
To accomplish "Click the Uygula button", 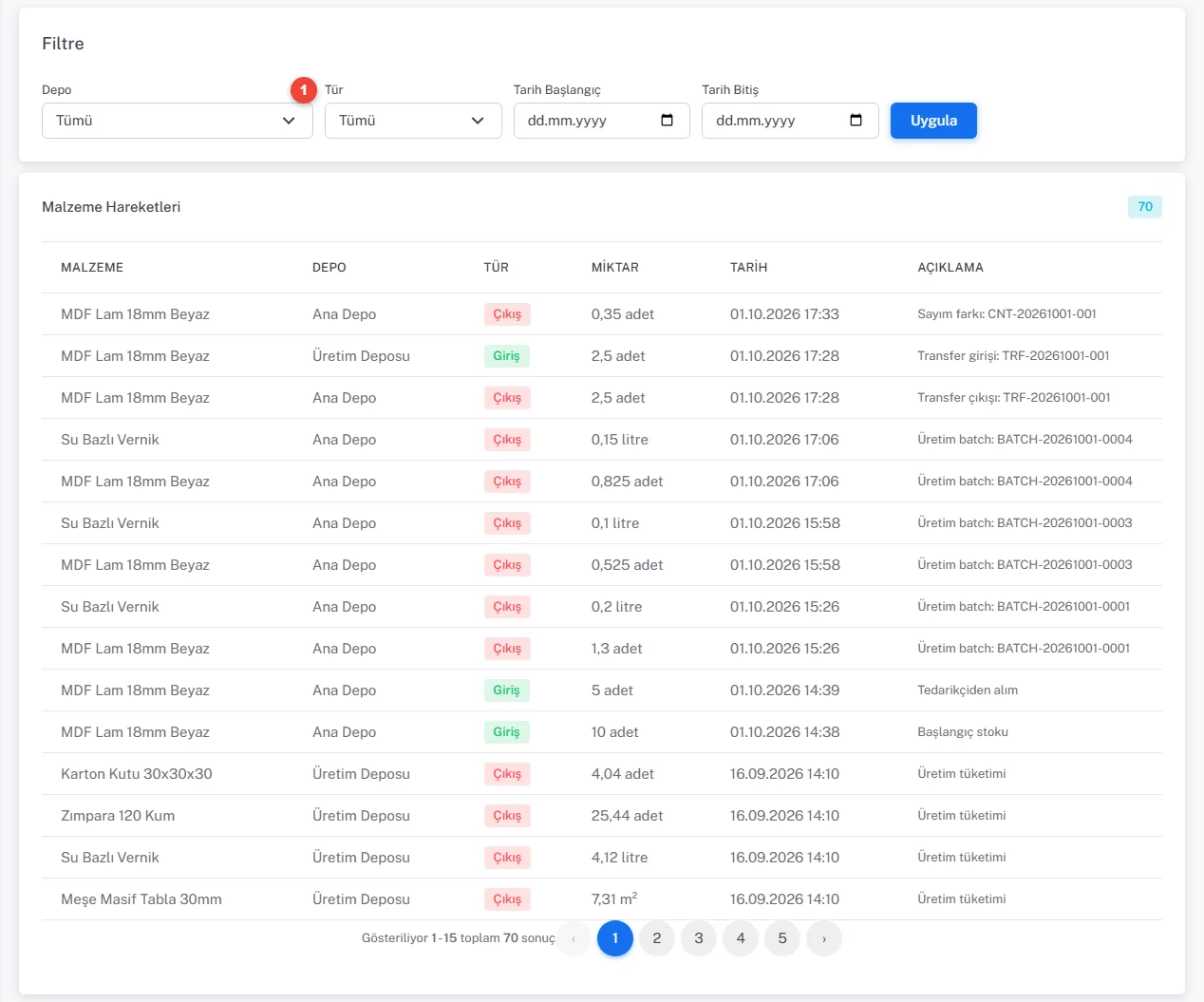I will click(x=933, y=121).
